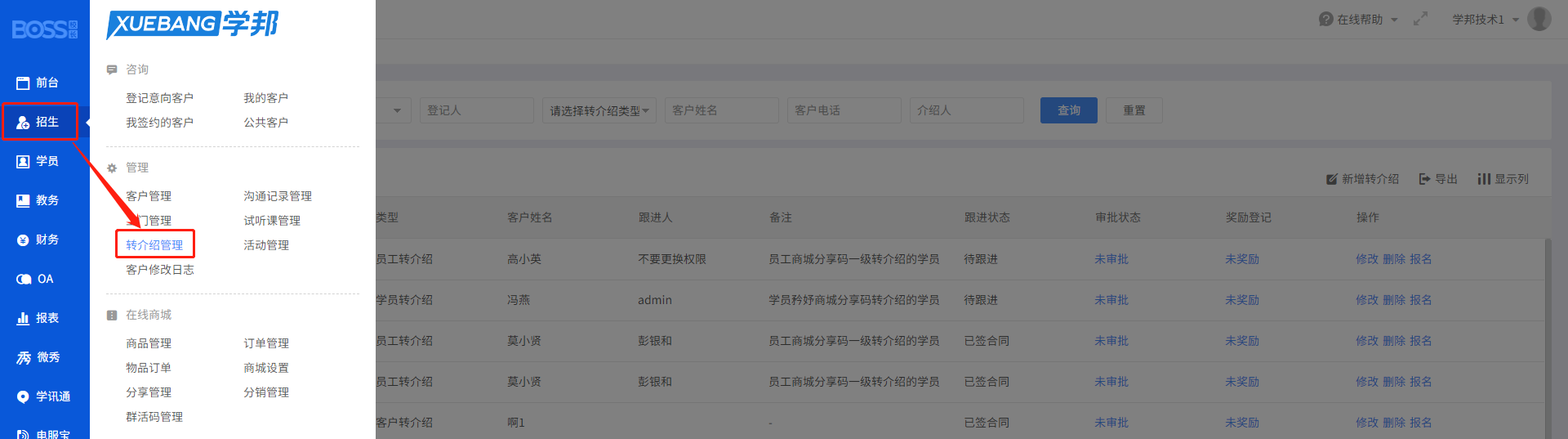Open the OA sidebar section
The width and height of the screenshot is (1568, 439).
point(35,279)
